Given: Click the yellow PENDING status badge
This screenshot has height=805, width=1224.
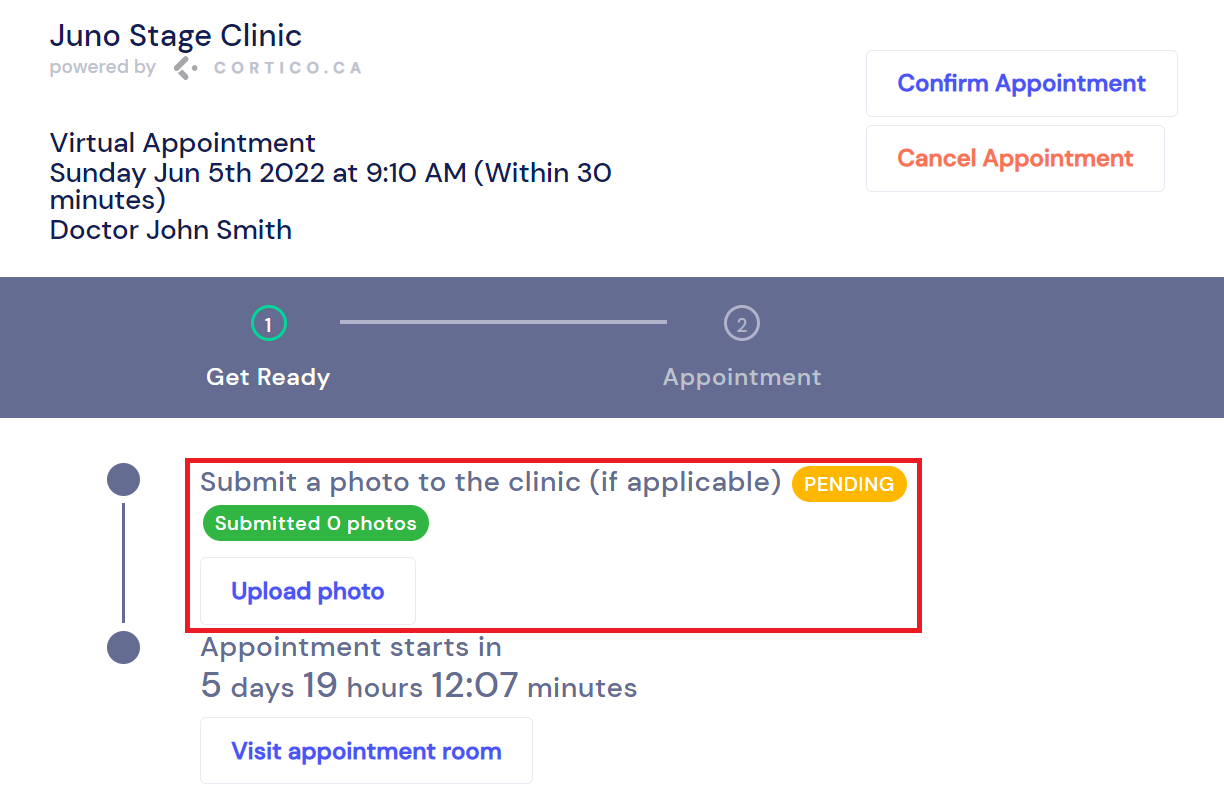Looking at the screenshot, I should 849,484.
